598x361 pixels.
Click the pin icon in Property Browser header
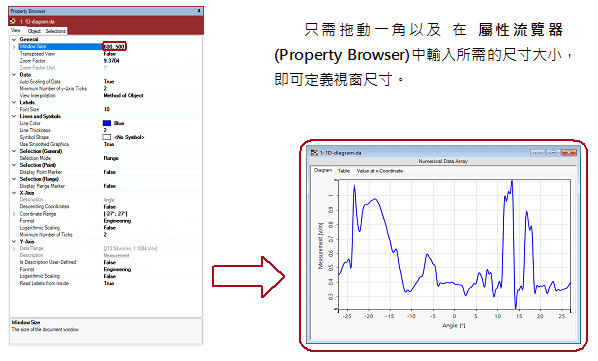[x=199, y=11]
